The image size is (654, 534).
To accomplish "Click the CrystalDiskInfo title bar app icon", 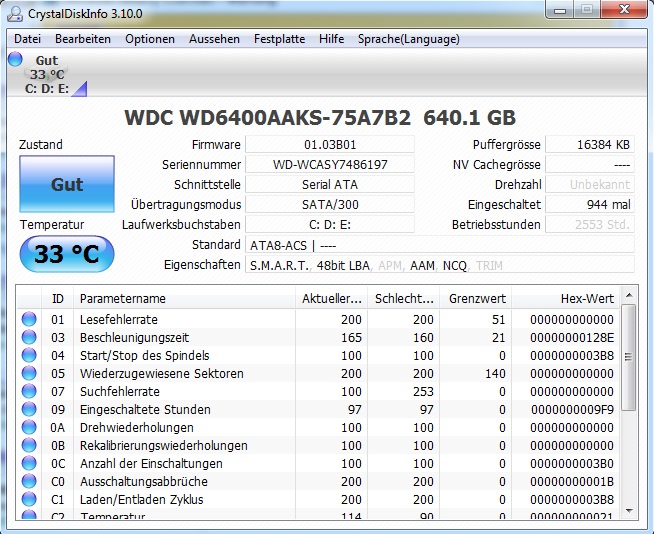I will [x=15, y=14].
